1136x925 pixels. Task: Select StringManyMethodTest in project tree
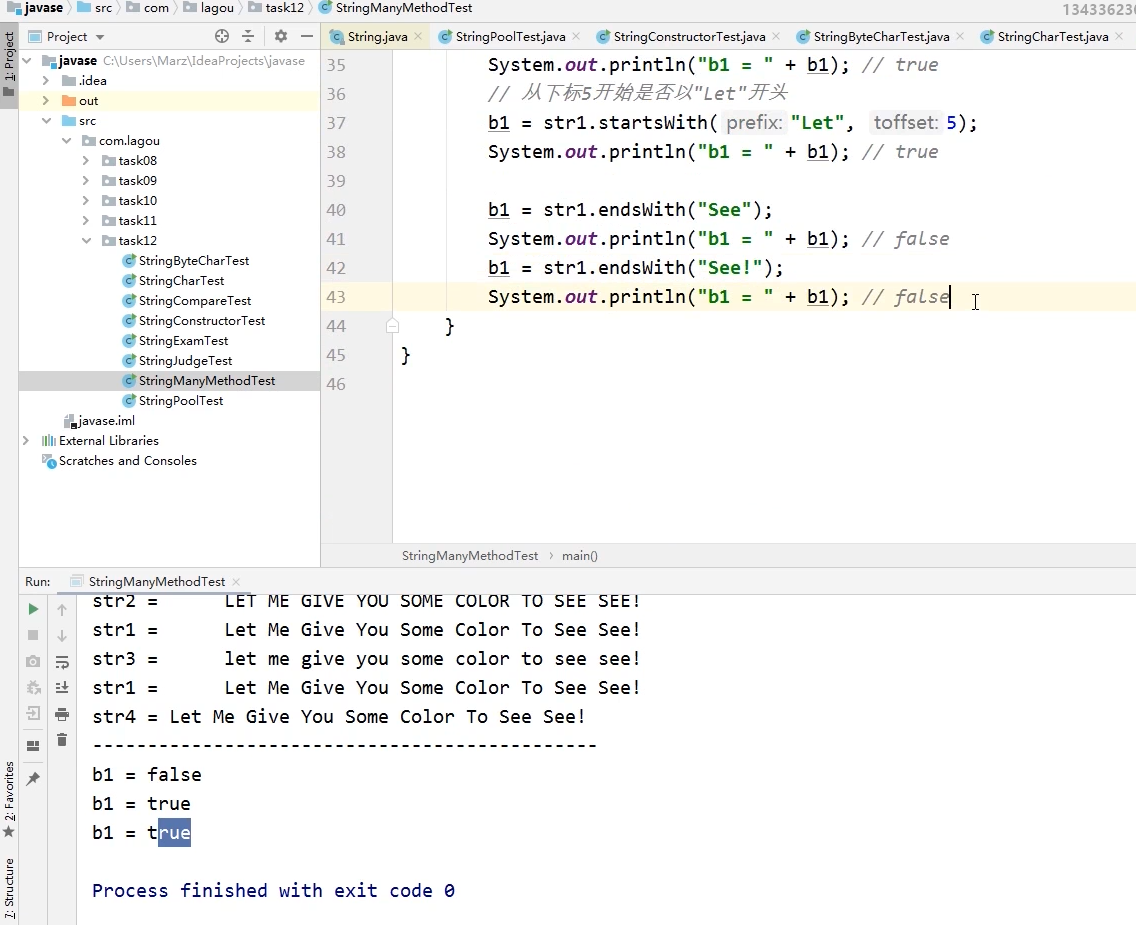[x=206, y=380]
